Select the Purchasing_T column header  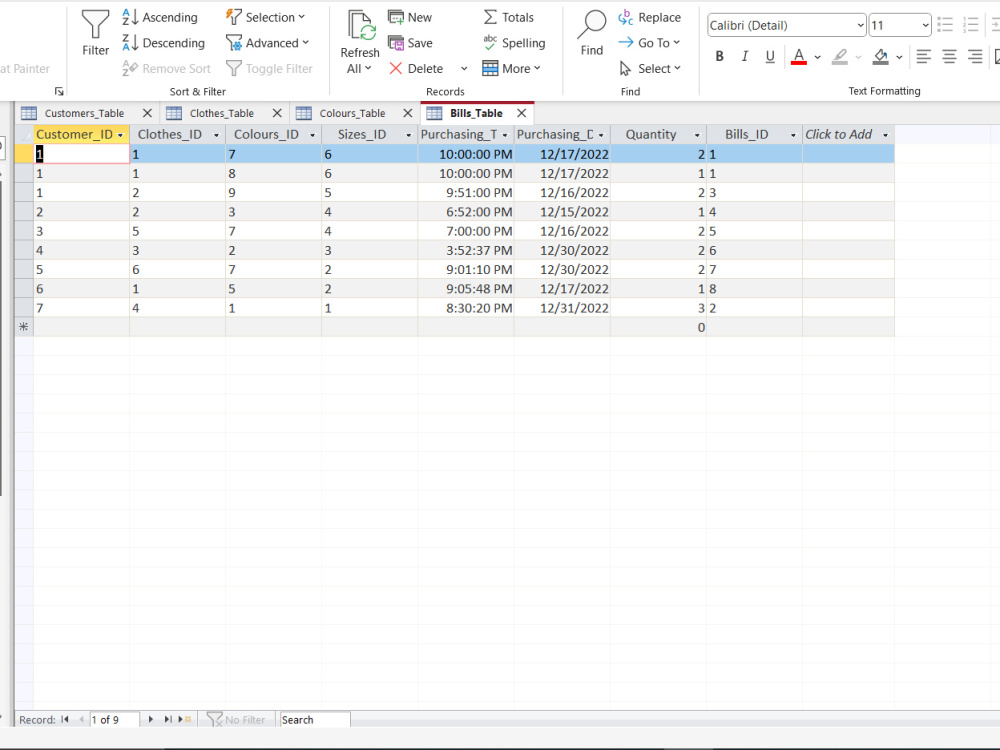(466, 135)
